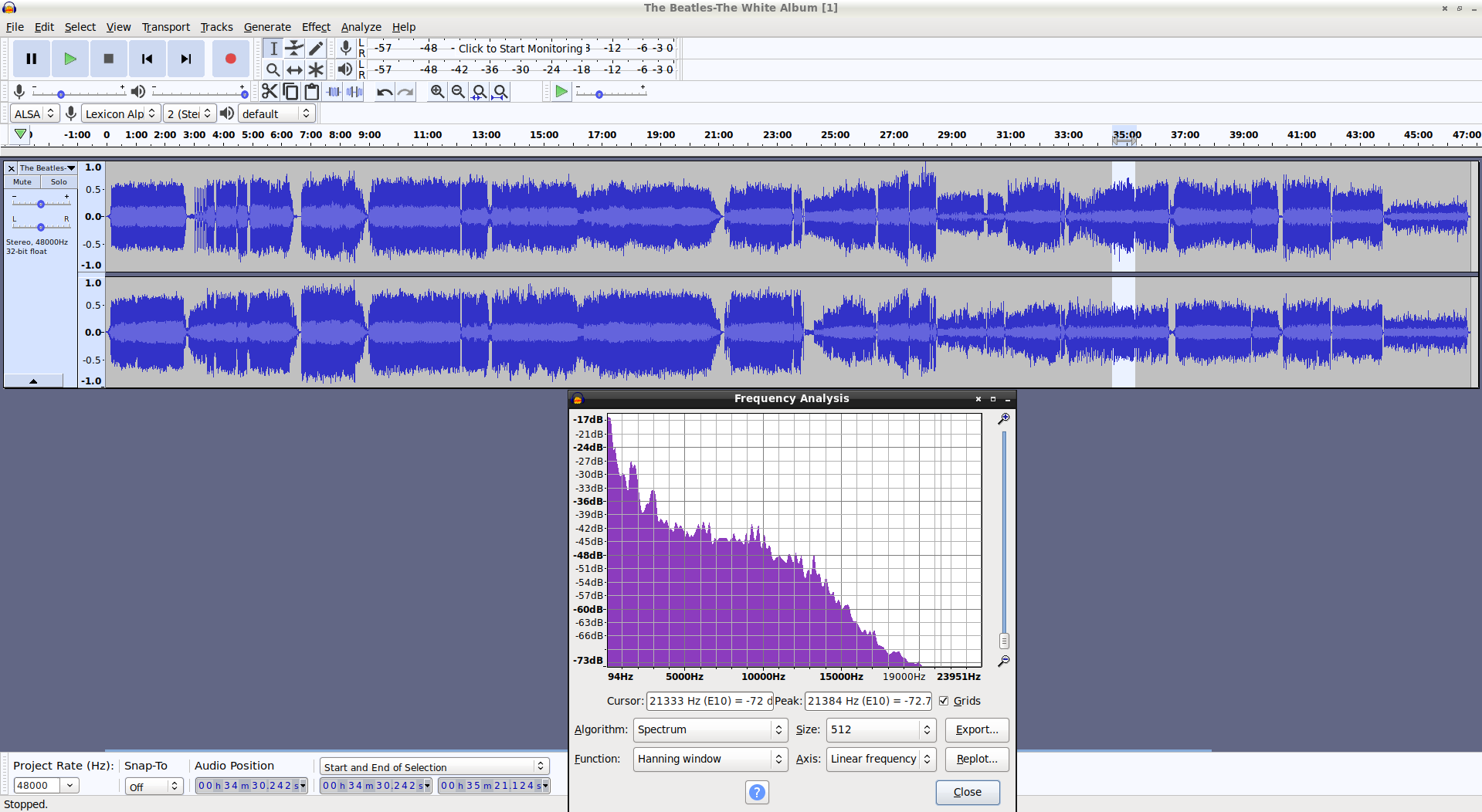This screenshot has height=812, width=1482.
Task: Click the track gain slider handle
Action: tap(41, 204)
